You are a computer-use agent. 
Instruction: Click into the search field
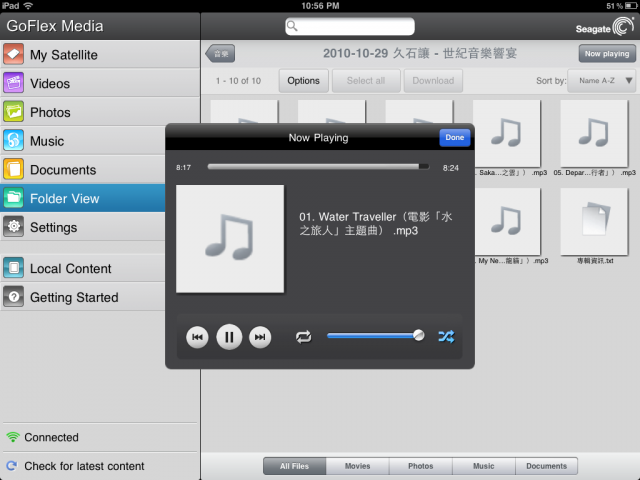coord(350,27)
